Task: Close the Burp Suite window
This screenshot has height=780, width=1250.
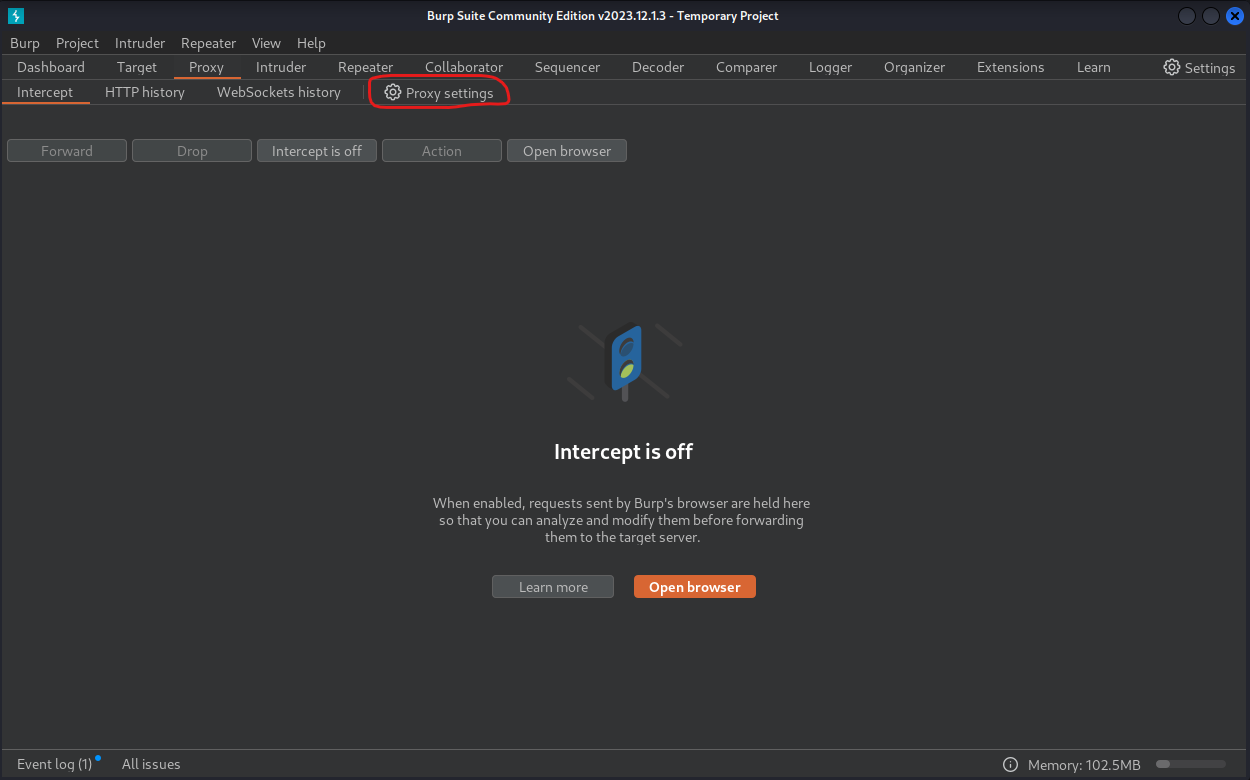Action: pos(1235,16)
